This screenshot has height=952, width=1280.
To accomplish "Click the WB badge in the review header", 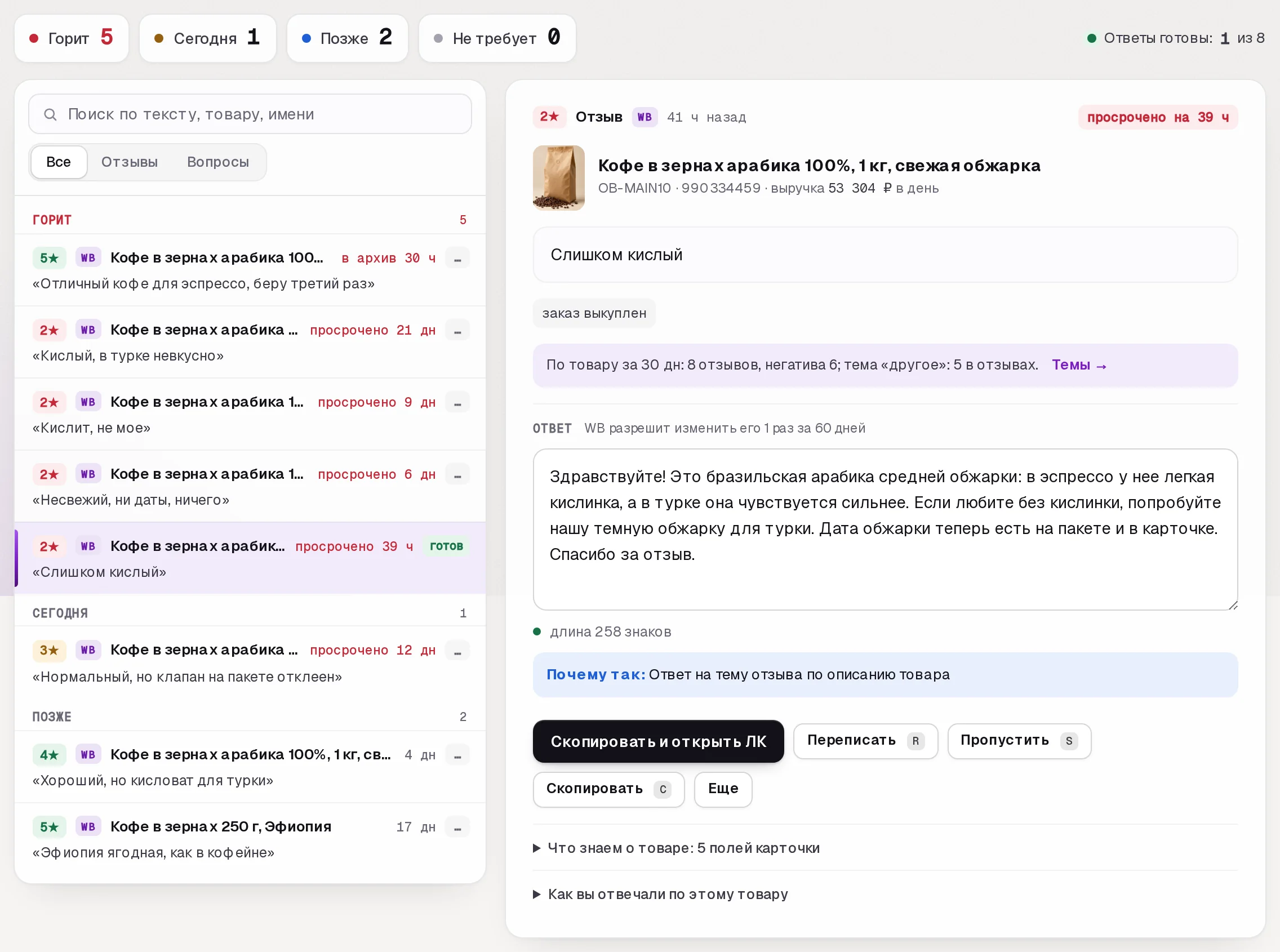I will (x=645, y=117).
